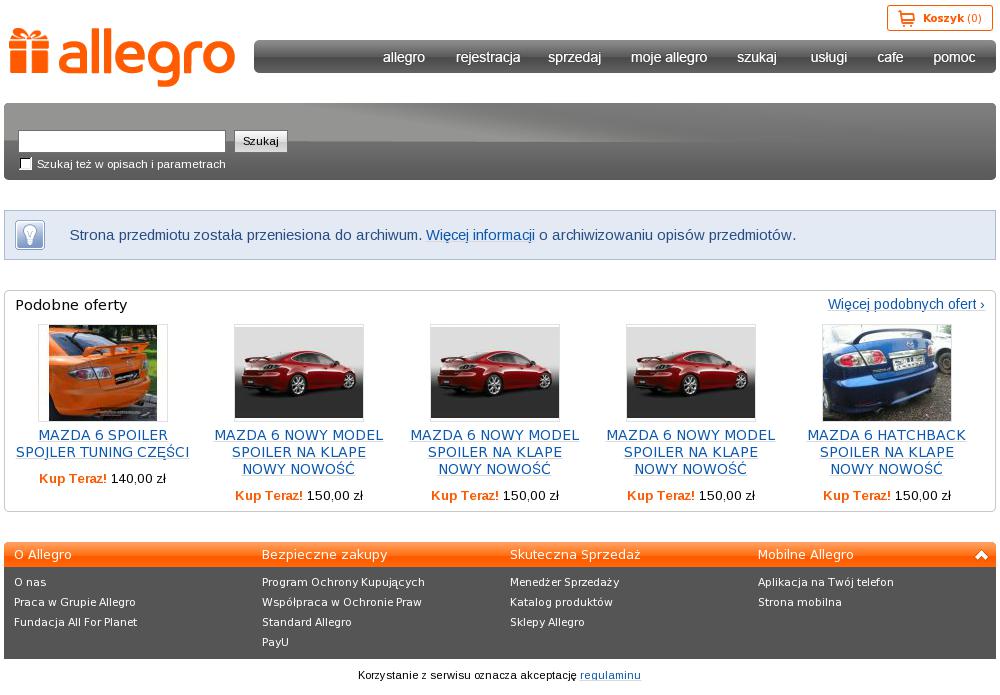This screenshot has height=695, width=1000.
Task: Click the Skuteczna Sprzedaż footer heading
Action: click(575, 555)
